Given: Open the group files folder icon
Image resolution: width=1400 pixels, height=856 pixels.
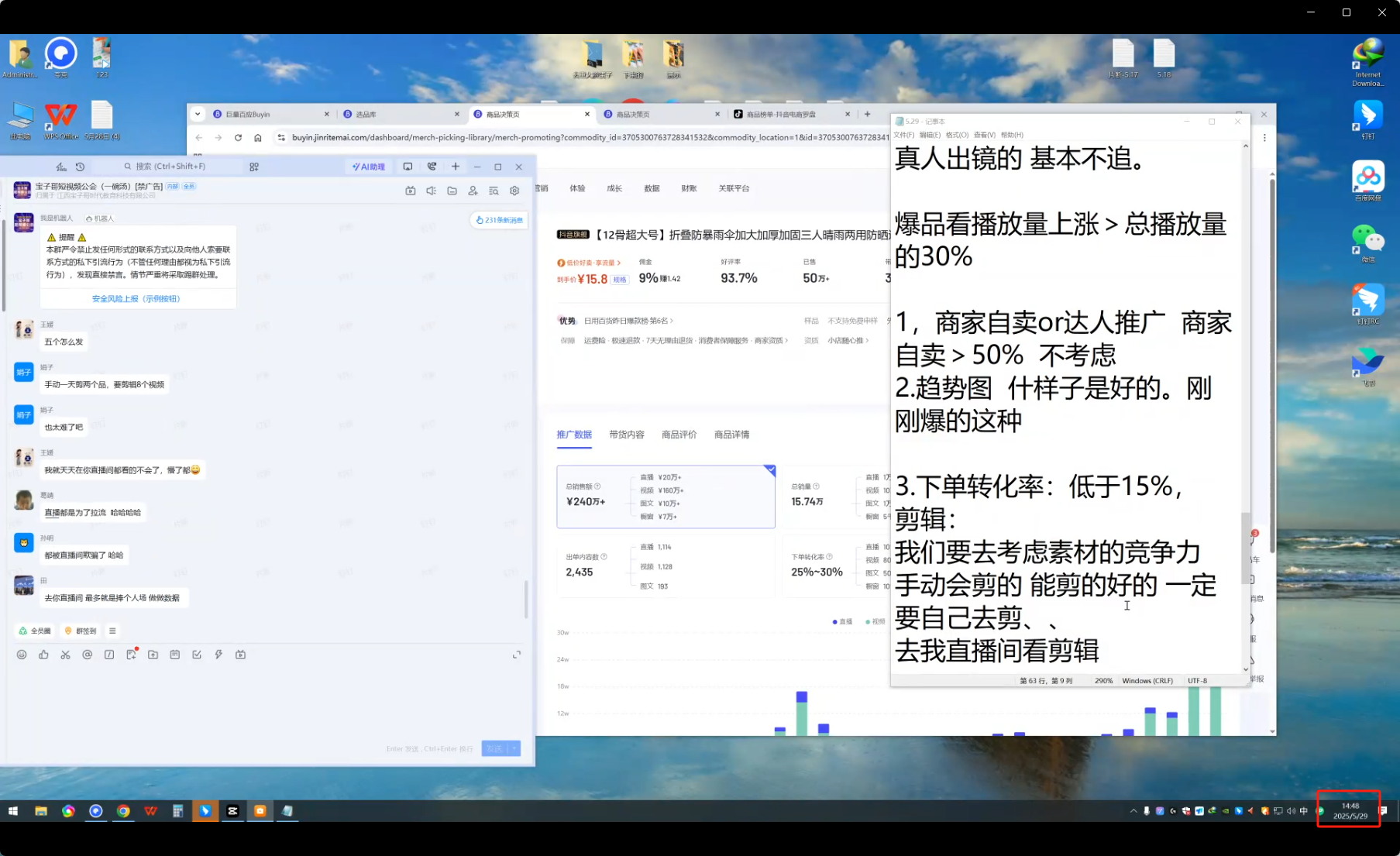Looking at the screenshot, I should (452, 191).
